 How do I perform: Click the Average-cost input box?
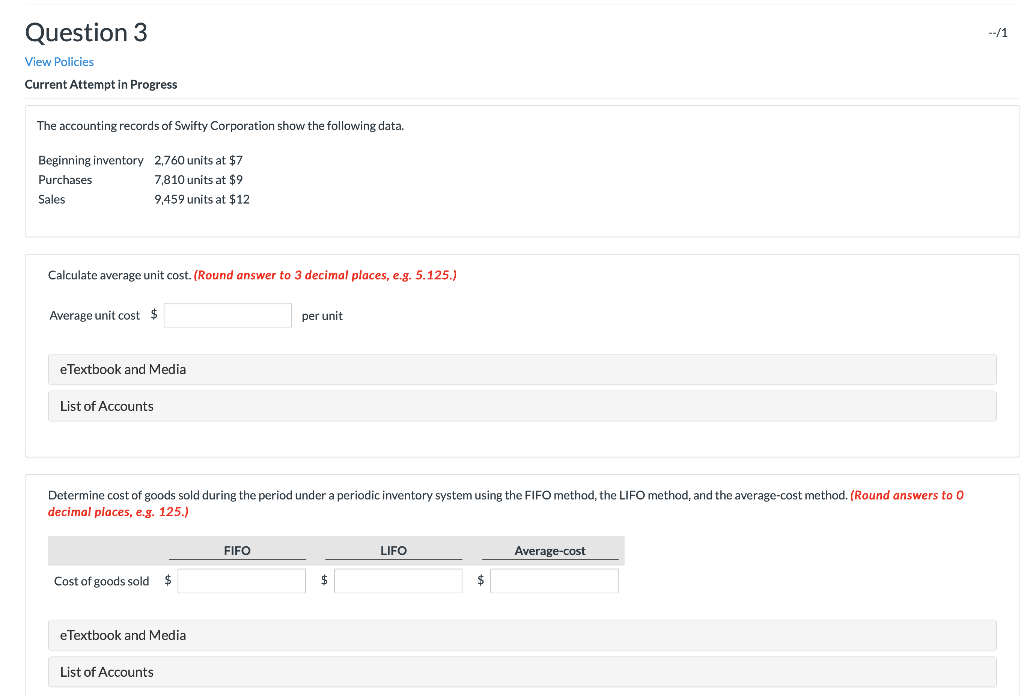pos(555,580)
